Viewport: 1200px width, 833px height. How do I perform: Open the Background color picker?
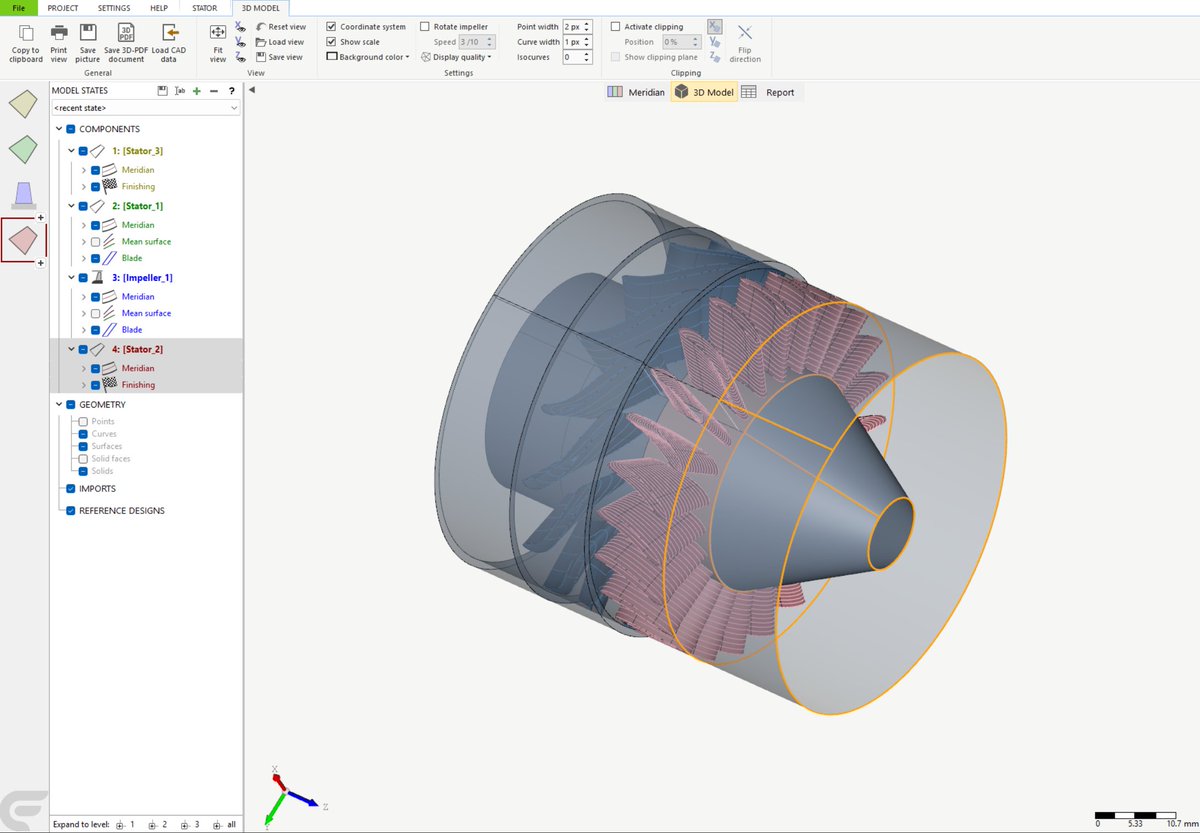pyautogui.click(x=368, y=57)
